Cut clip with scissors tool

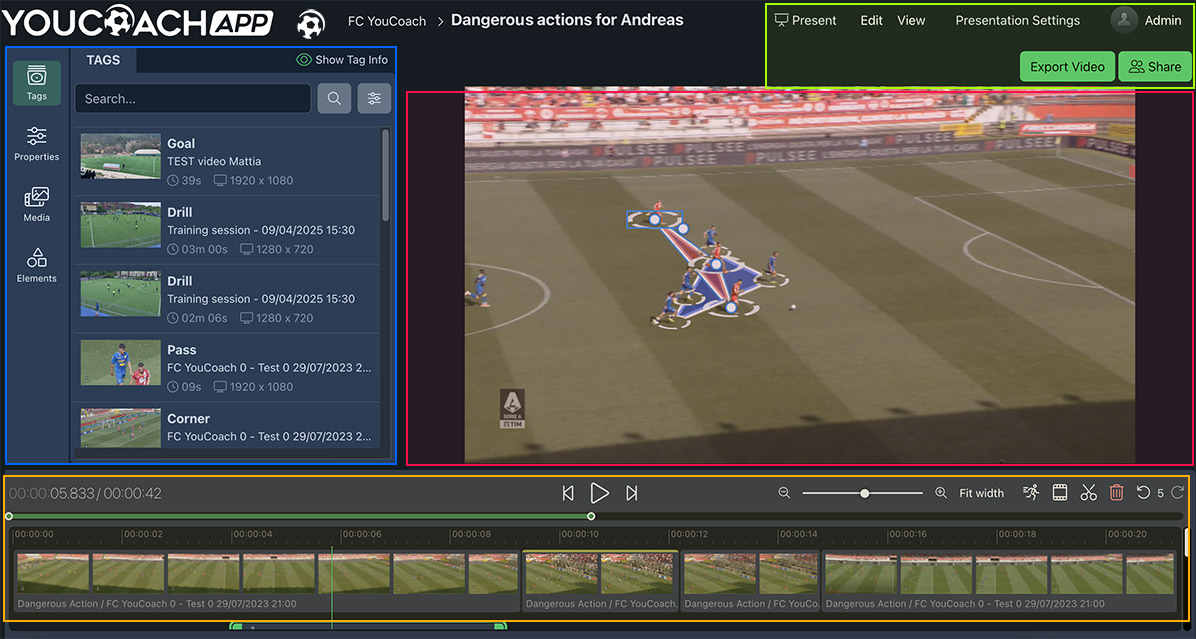(1088, 493)
